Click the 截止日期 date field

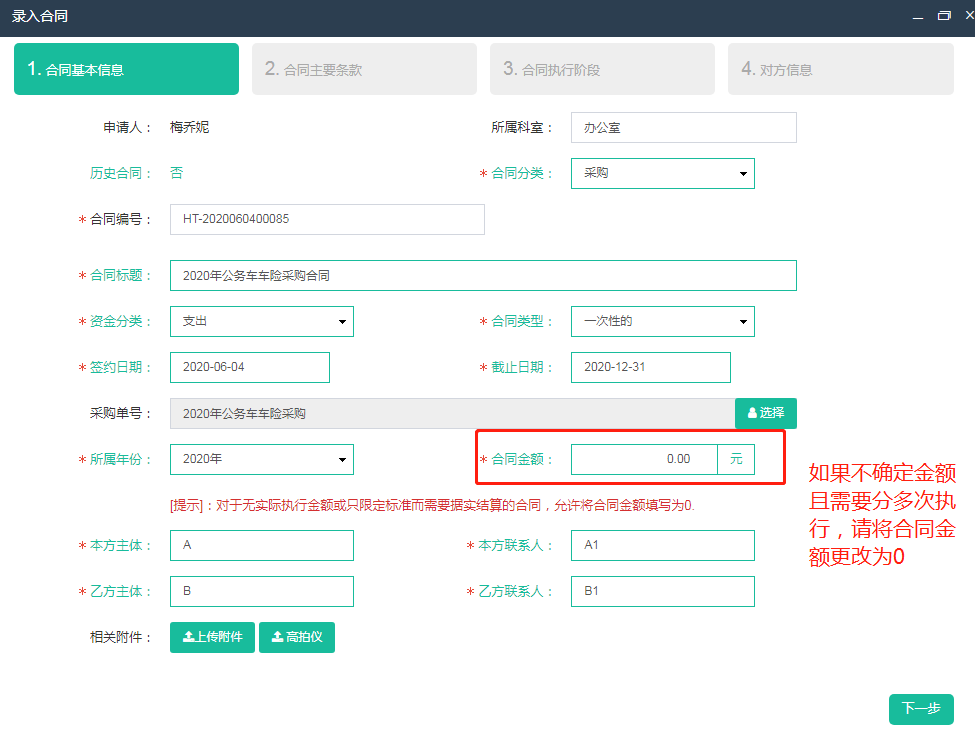[x=651, y=367]
